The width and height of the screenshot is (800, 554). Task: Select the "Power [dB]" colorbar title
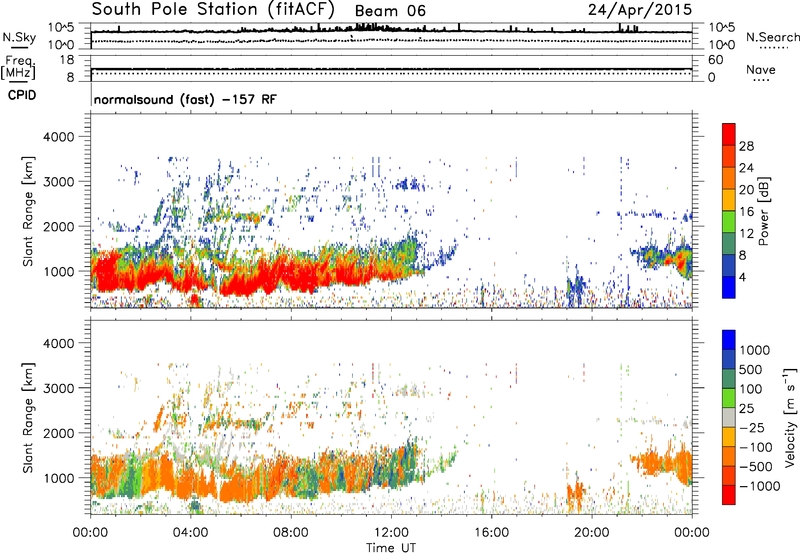(764, 211)
